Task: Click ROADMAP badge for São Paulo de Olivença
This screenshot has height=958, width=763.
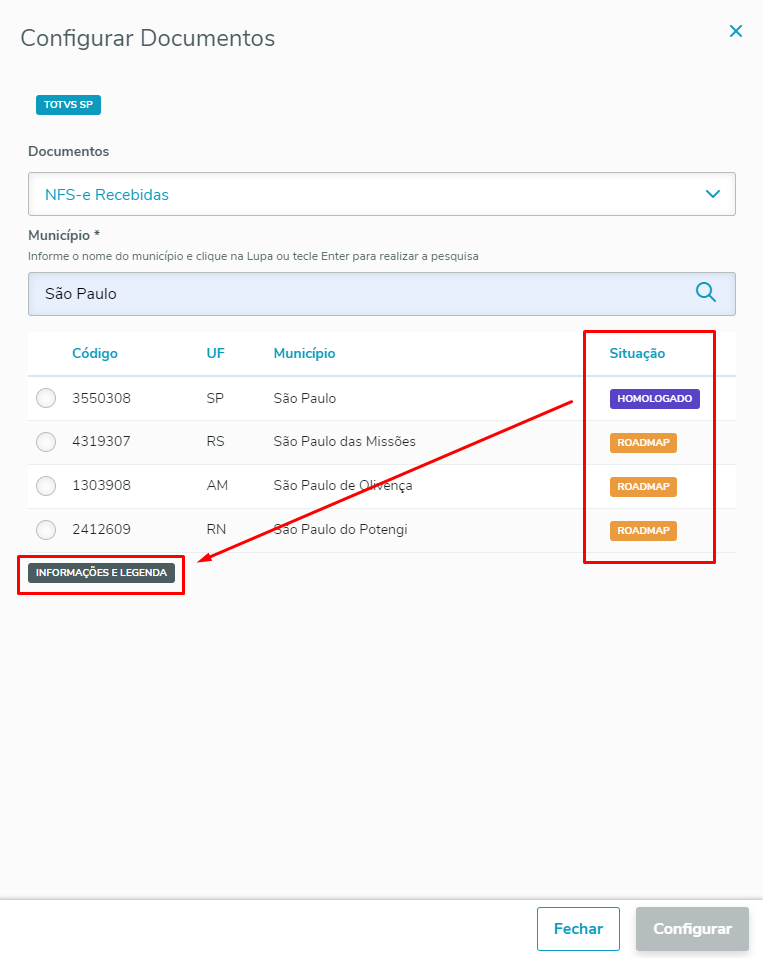Action: (x=643, y=486)
